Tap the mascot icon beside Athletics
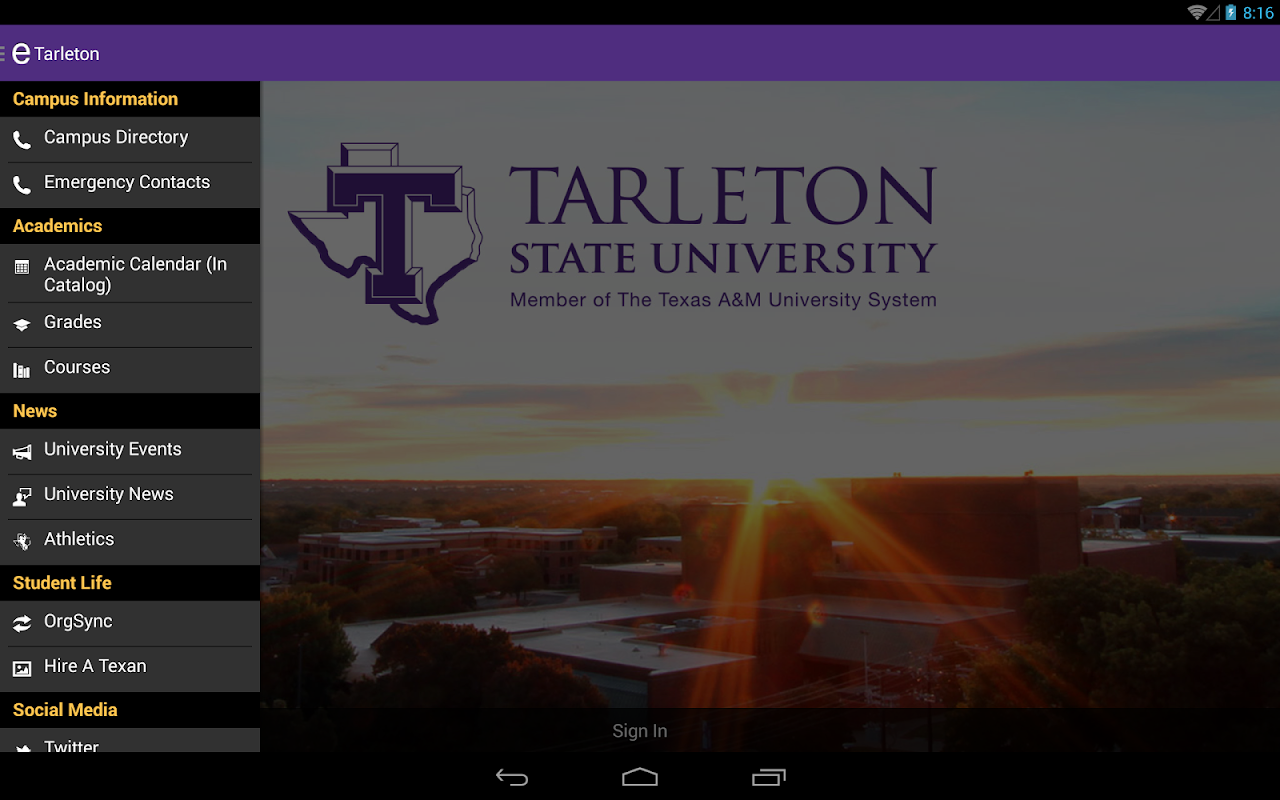This screenshot has width=1280, height=800. coord(22,542)
